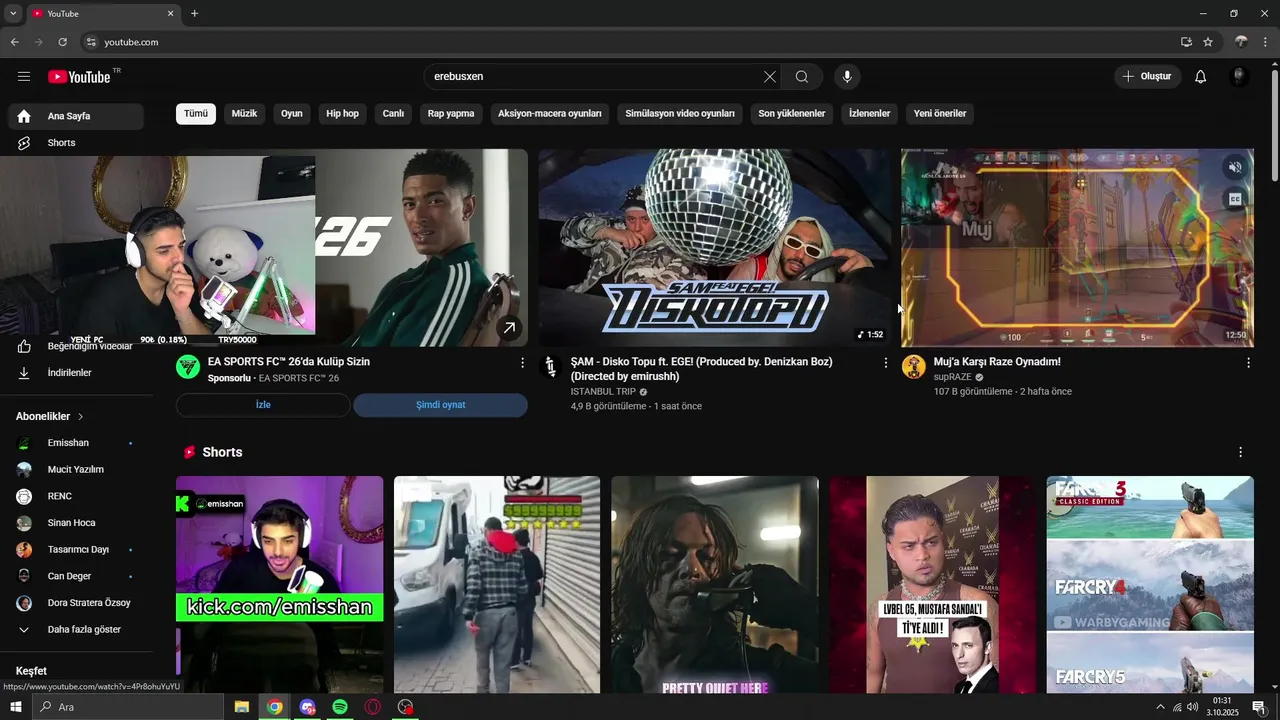Select the Müzik filter chip
The height and width of the screenshot is (720, 1280).
pyautogui.click(x=244, y=114)
